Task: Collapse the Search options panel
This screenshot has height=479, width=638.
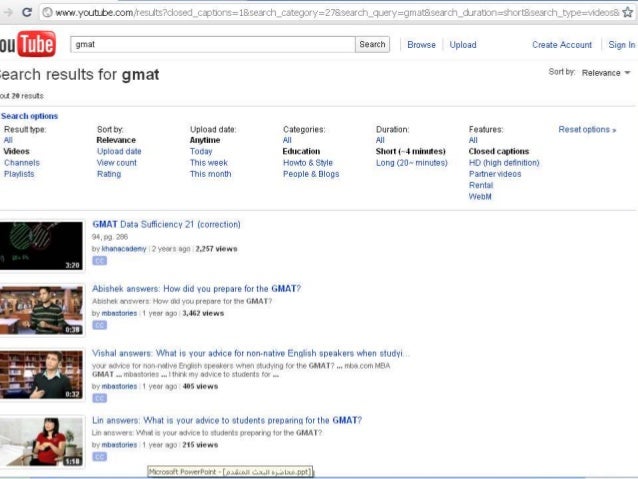Action: coord(29,116)
